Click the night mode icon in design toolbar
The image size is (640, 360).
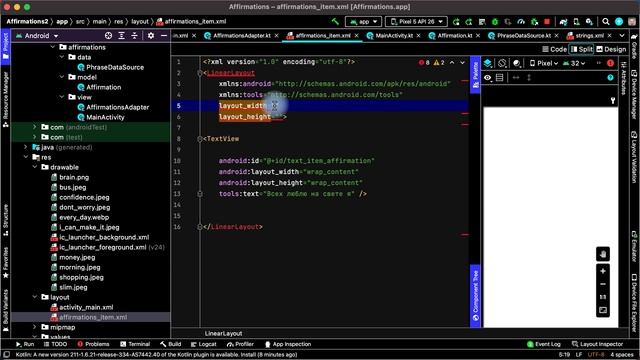(517, 63)
